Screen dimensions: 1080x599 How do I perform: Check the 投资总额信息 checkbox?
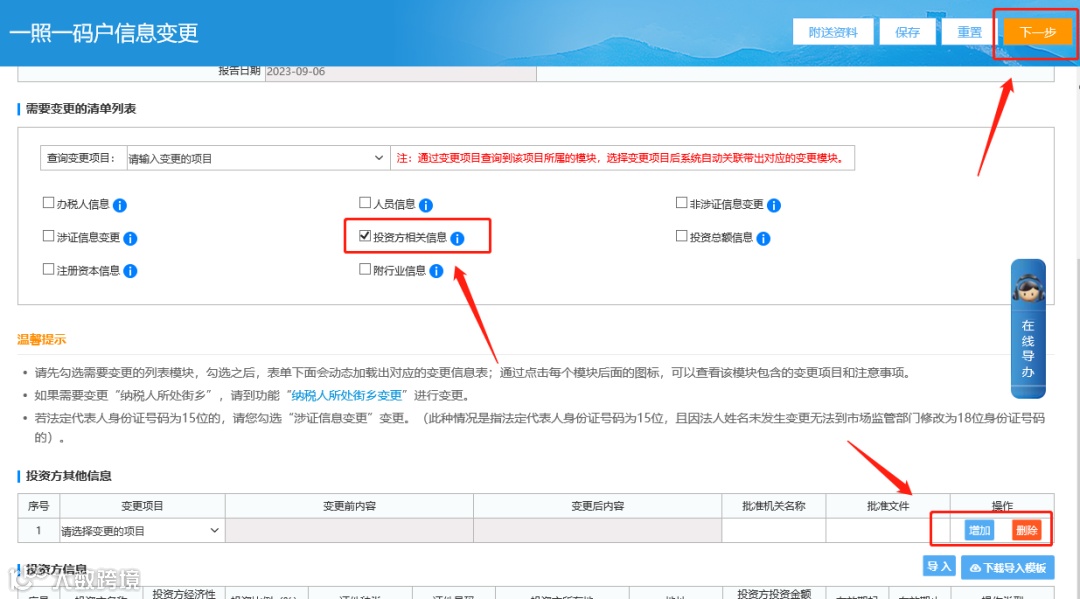click(681, 235)
